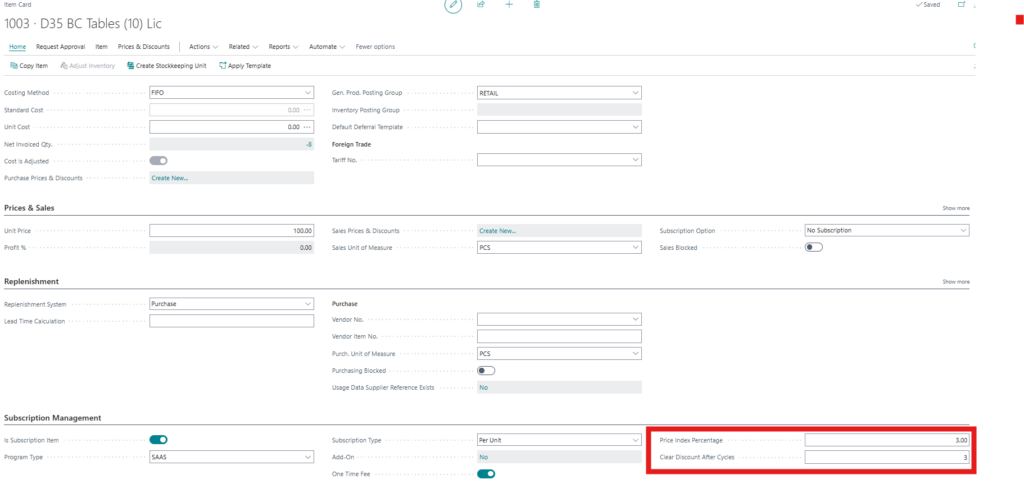Click the open in new window icon
1024x484 pixels.
[962, 5]
